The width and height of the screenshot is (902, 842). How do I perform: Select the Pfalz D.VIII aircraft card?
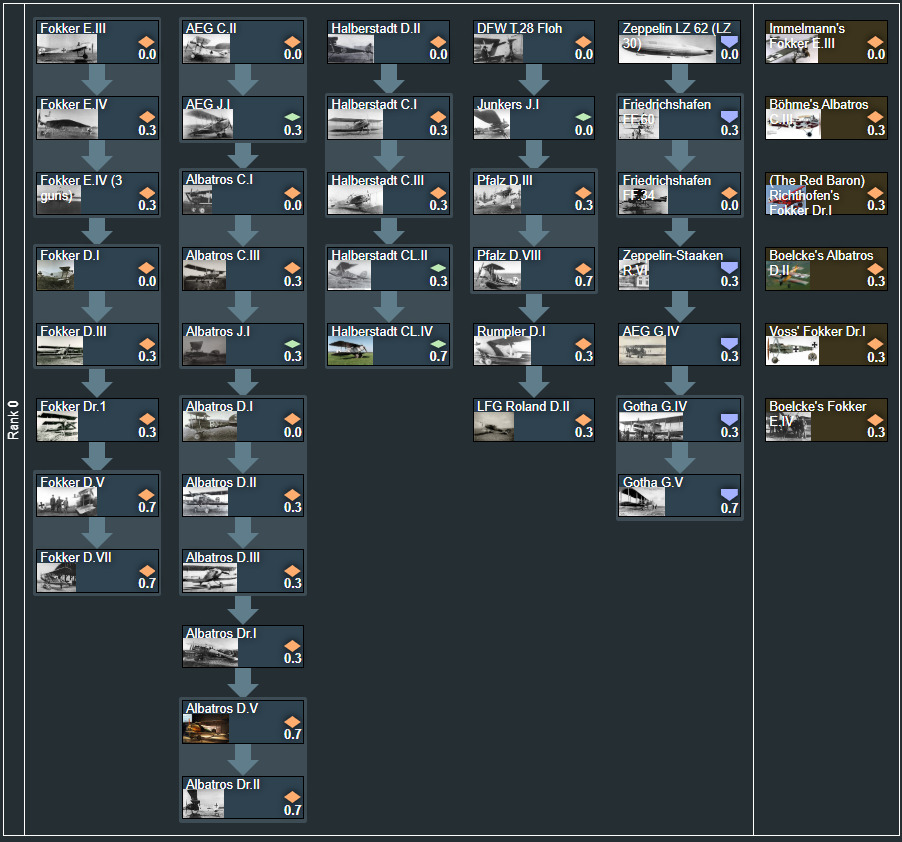(x=534, y=268)
